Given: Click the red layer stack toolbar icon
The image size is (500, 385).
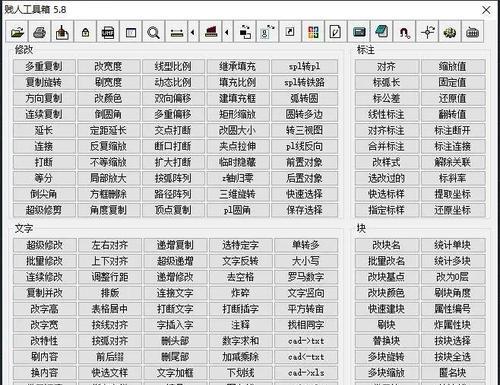Looking at the screenshot, I should coord(211,31).
